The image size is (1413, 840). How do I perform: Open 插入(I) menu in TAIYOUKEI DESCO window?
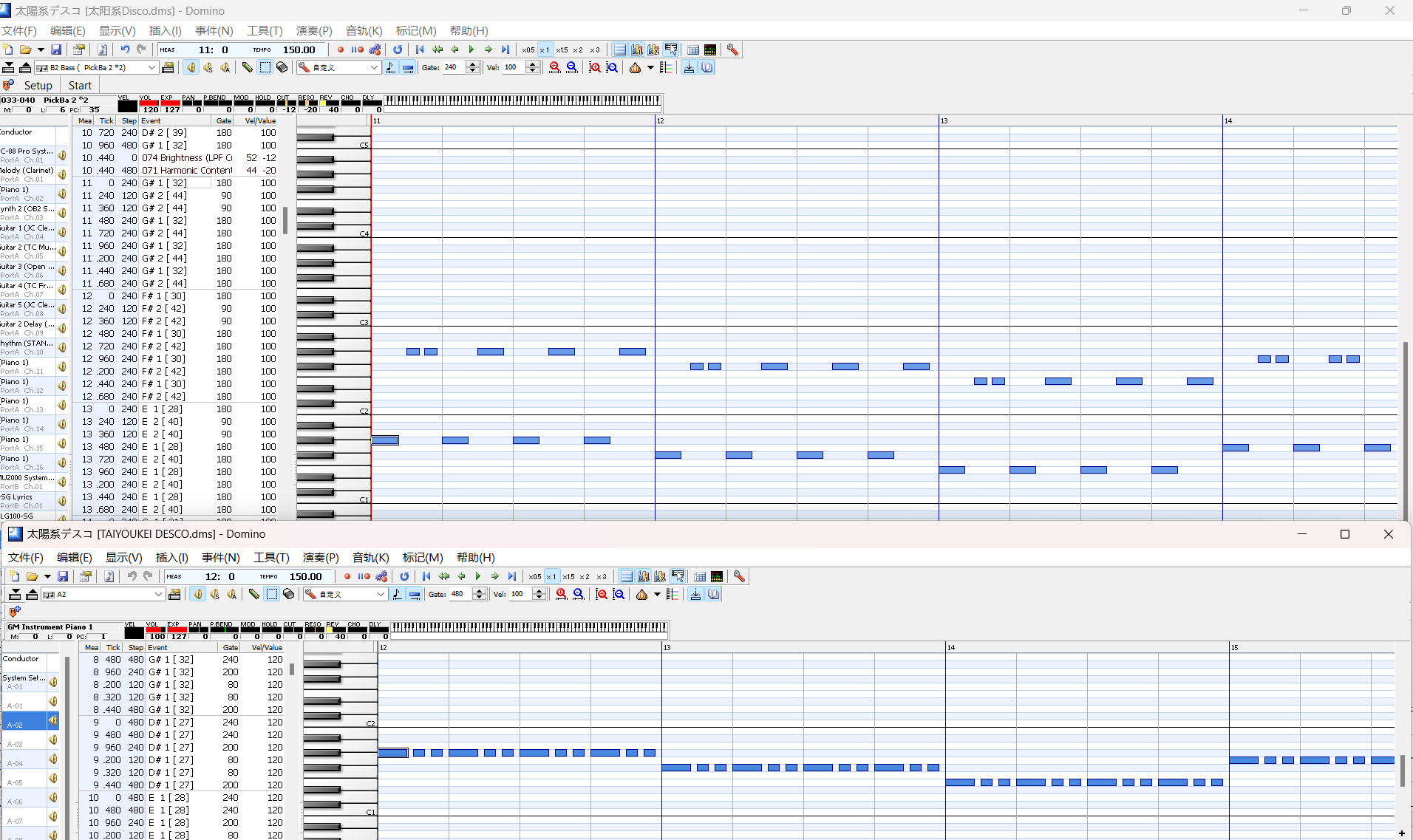coord(172,557)
